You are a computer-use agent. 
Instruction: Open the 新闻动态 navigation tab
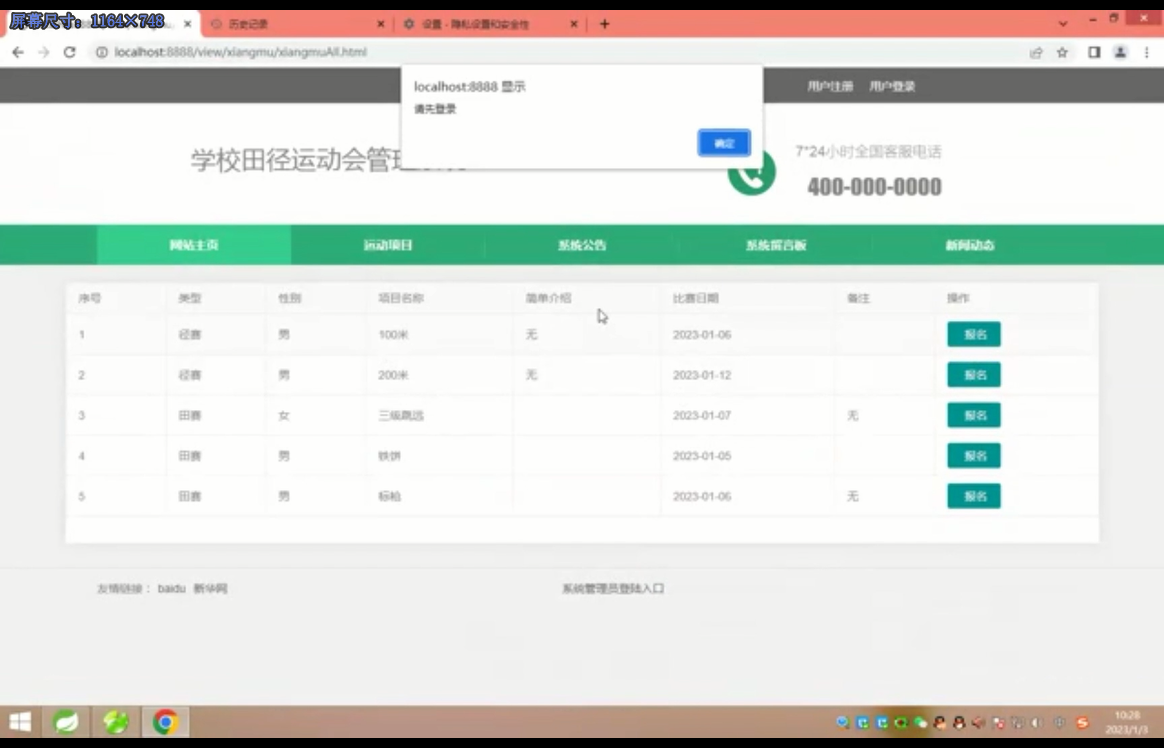[969, 244]
